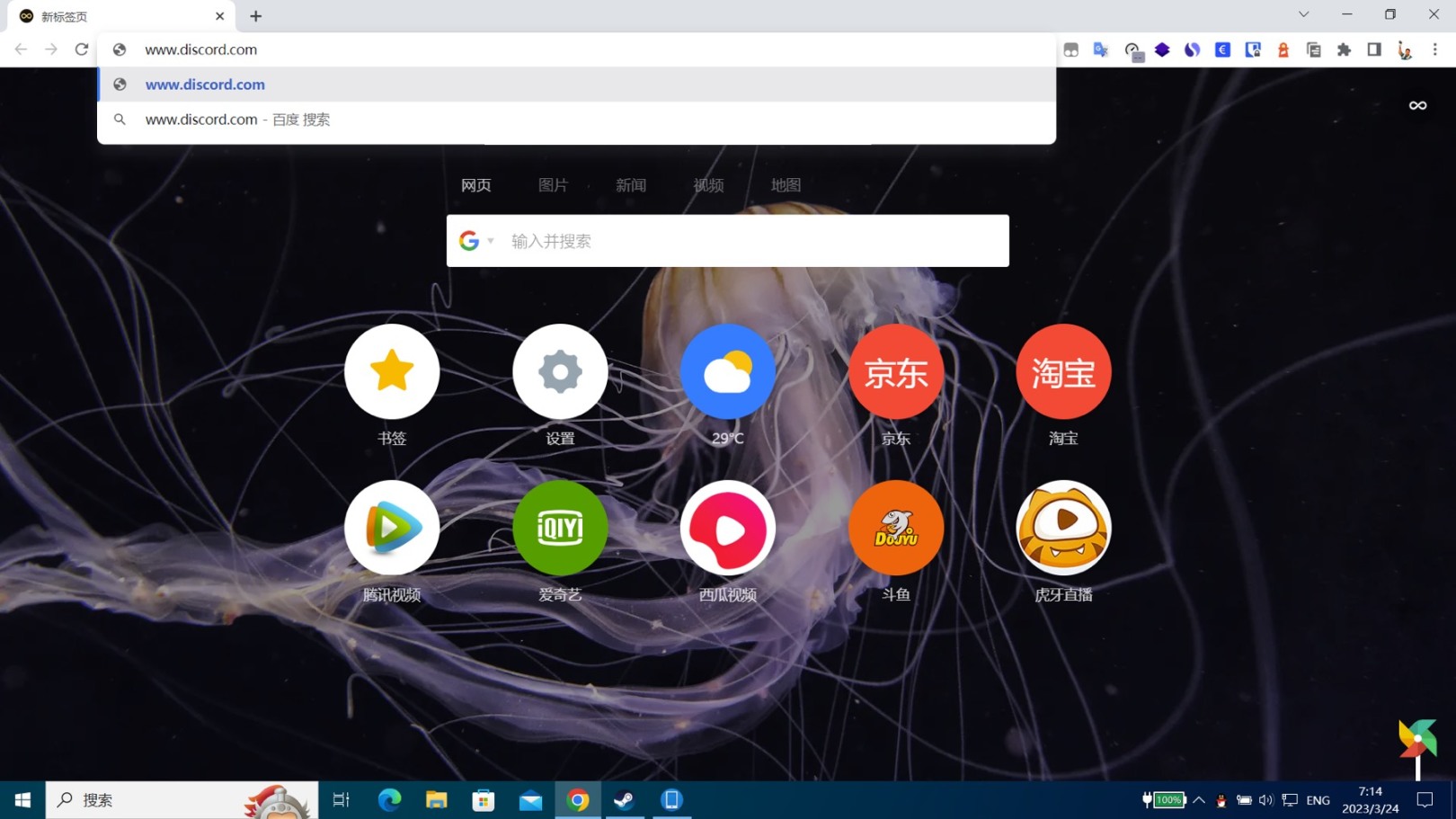The image size is (1456, 819).
Task: Click the QQ penguin tray icon
Action: pos(1221,800)
